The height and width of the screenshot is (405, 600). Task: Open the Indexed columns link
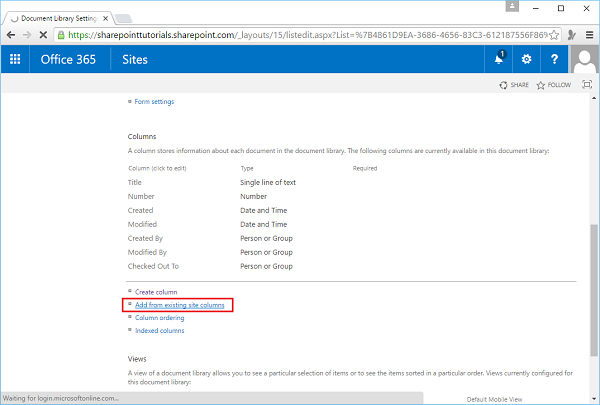click(x=159, y=330)
